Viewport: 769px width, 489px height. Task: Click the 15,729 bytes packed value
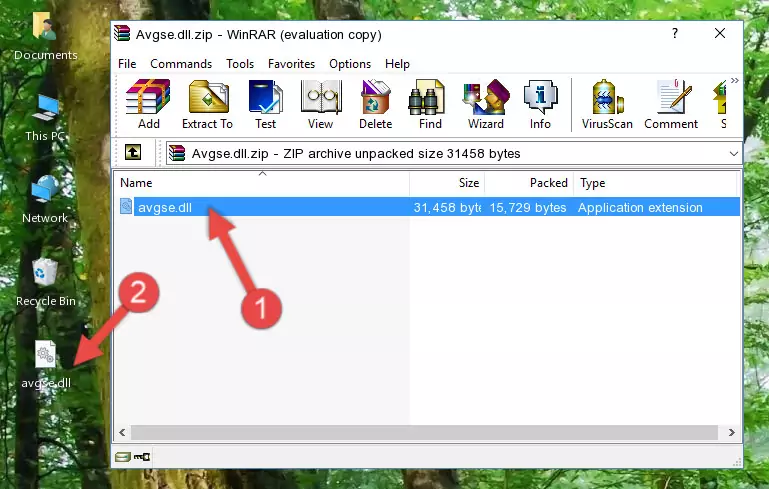click(528, 207)
